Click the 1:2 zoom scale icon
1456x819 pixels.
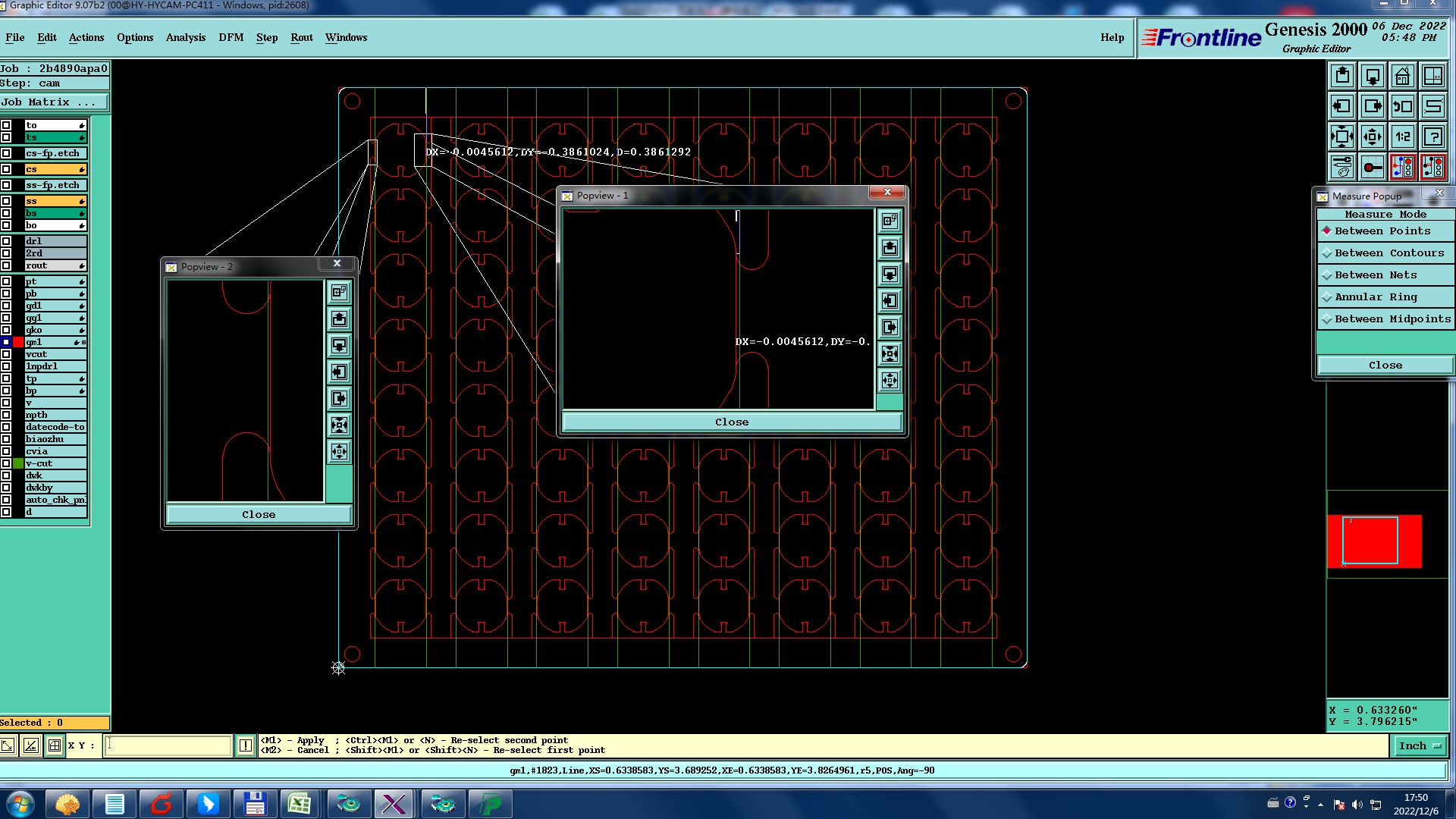click(1402, 137)
